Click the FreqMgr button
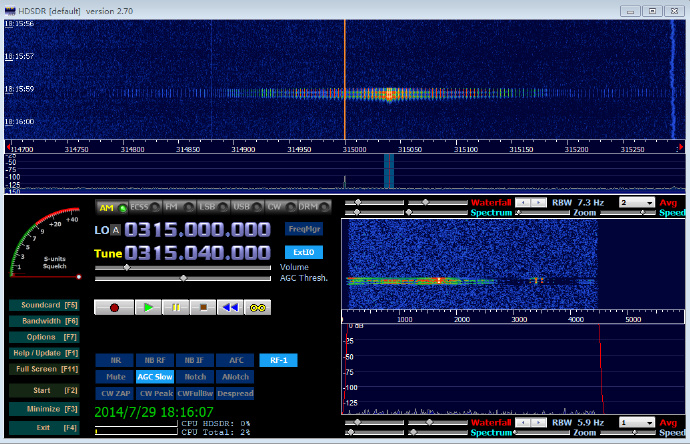Image resolution: width=690 pixels, height=444 pixels. click(x=304, y=229)
